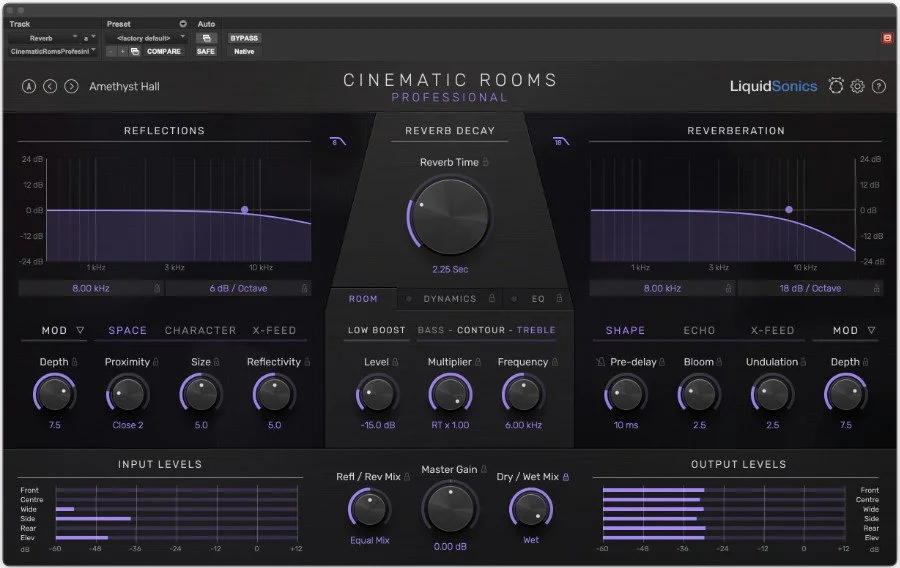Open the clock icon next to LiquidSonics
The image size is (900, 568).
836,86
